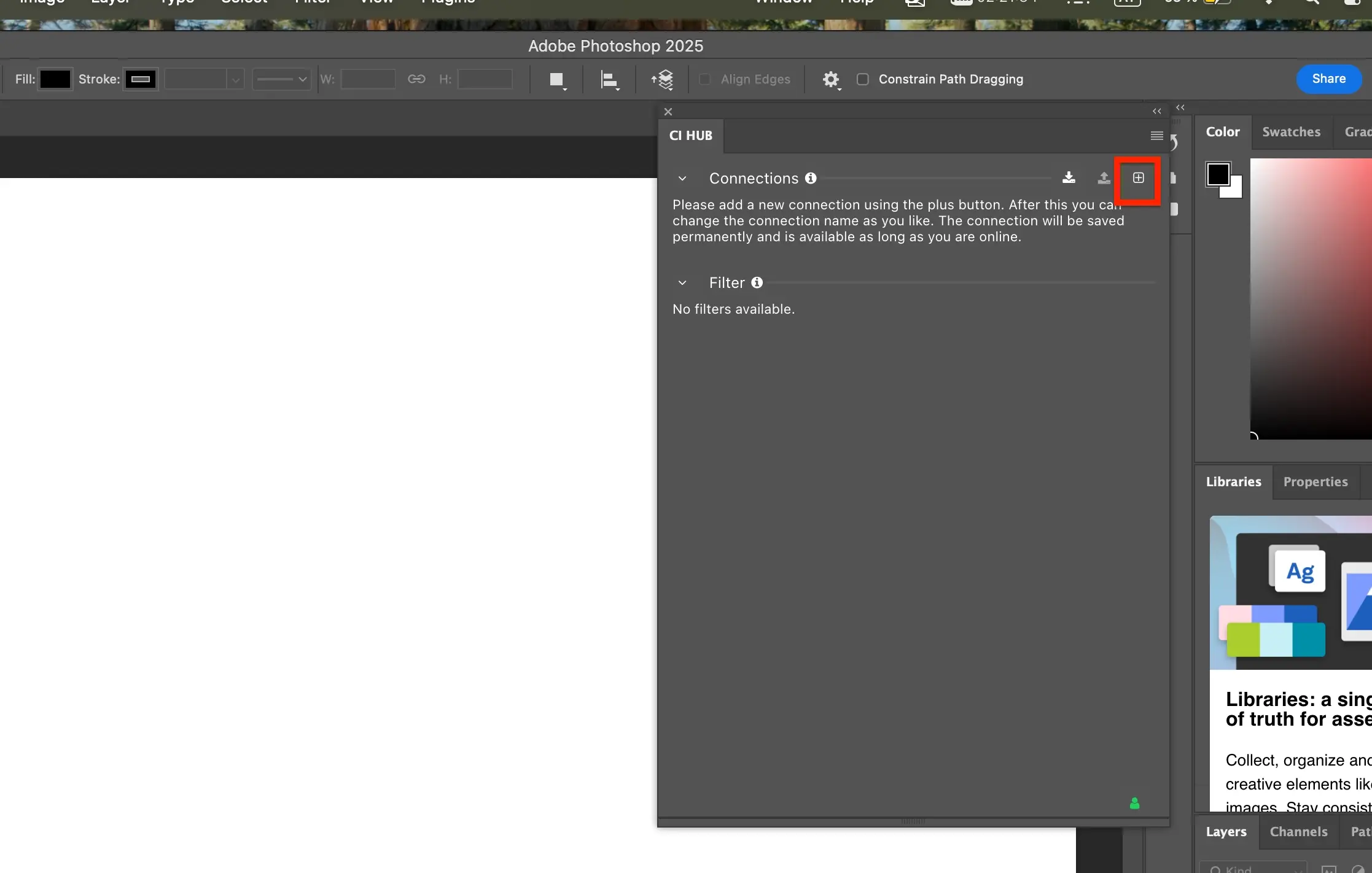Open the stroke type dropdown
Screen dimensions: 1372x873
(x=281, y=79)
